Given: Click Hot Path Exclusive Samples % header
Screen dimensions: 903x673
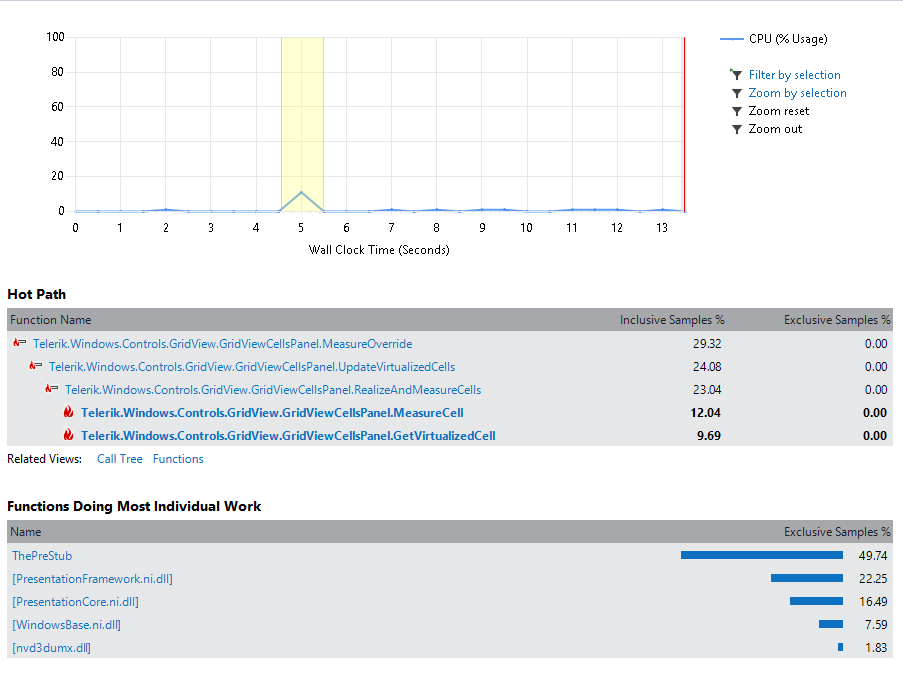Looking at the screenshot, I should click(x=837, y=320).
